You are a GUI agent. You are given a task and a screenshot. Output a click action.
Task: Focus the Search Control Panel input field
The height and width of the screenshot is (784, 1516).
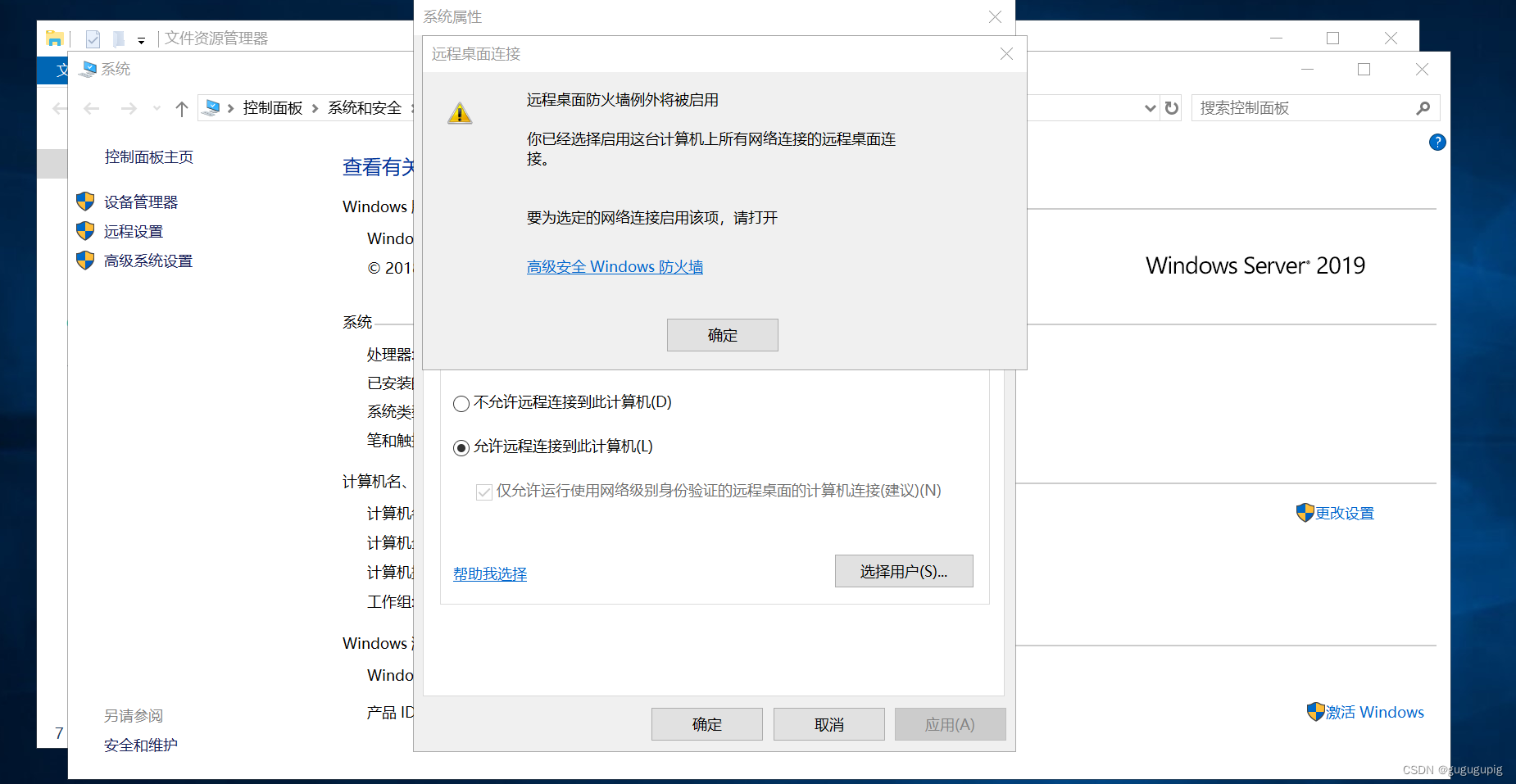[1315, 108]
